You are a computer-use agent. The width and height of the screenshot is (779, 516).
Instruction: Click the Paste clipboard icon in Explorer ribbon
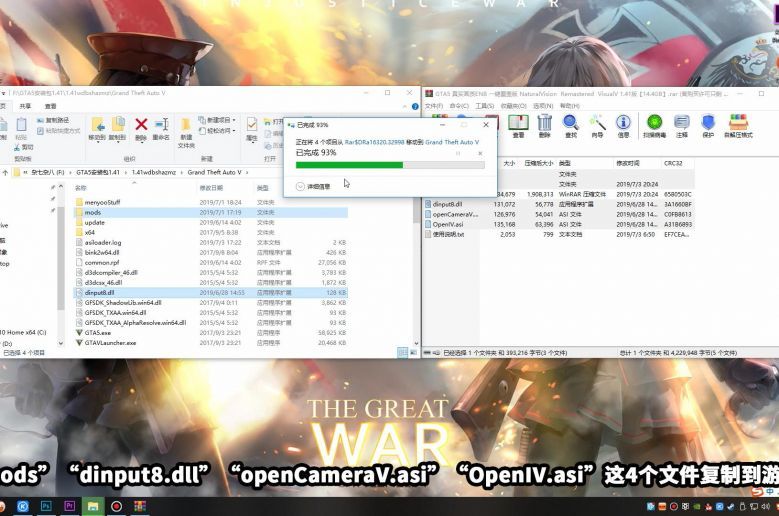[x=21, y=125]
